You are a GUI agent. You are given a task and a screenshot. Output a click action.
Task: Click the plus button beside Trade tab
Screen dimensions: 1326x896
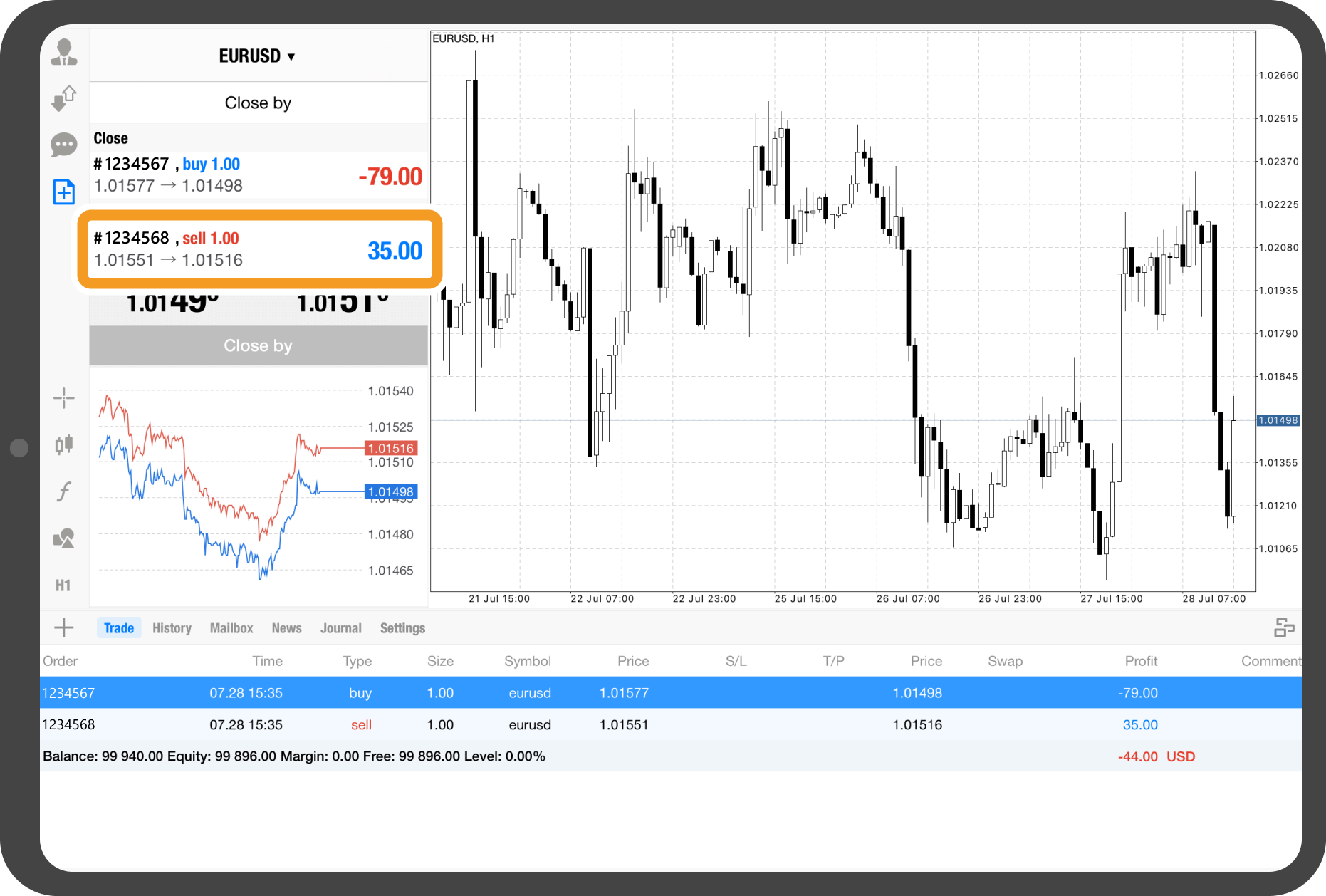[x=64, y=627]
